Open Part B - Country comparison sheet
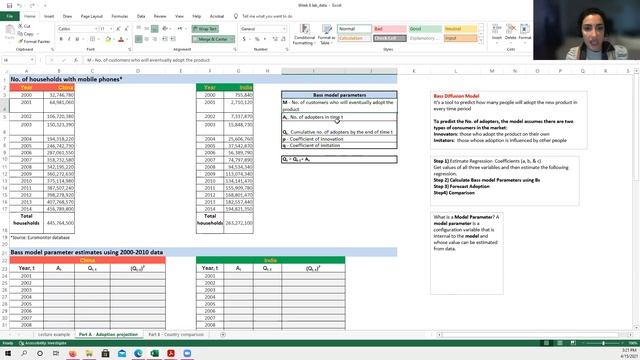 point(176,335)
